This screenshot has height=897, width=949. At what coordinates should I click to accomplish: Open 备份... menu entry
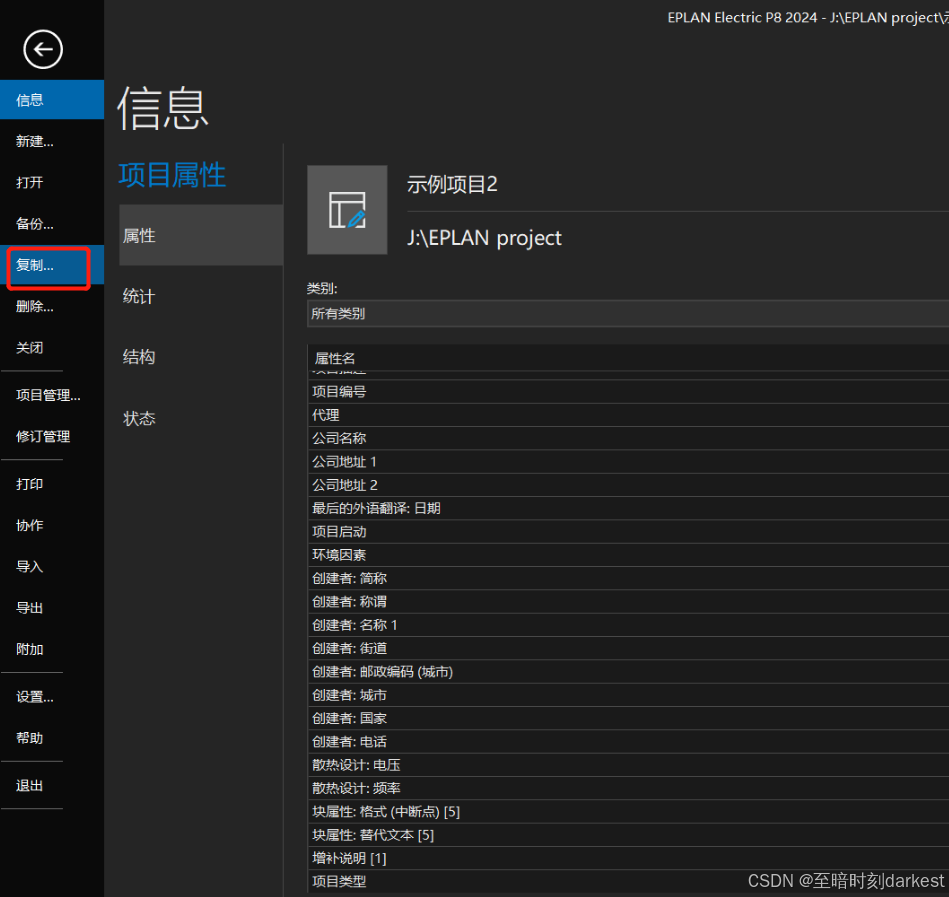52,223
